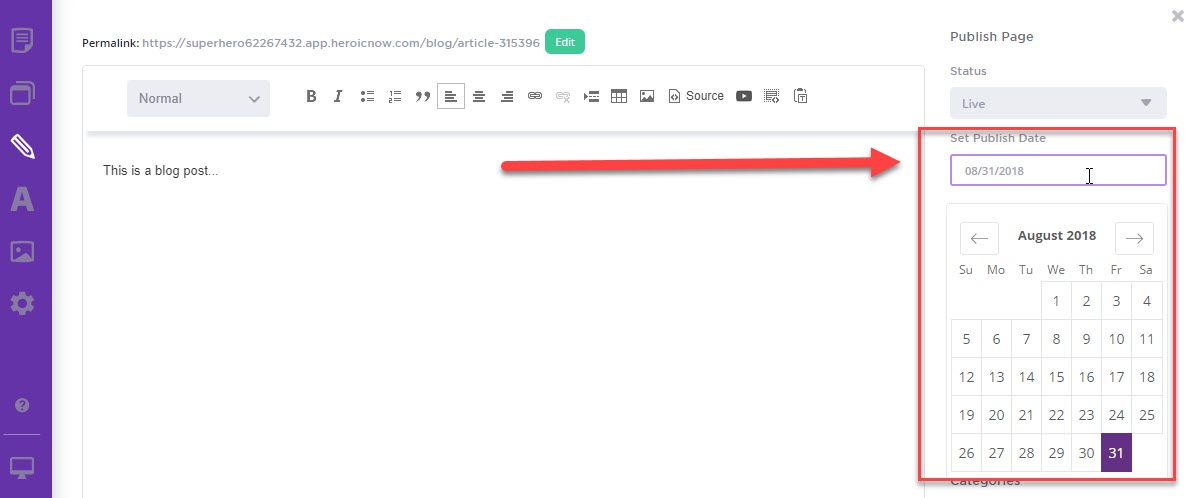Screen dimensions: 1185x498
Task: Select August 26 in the calendar
Action: (966, 453)
